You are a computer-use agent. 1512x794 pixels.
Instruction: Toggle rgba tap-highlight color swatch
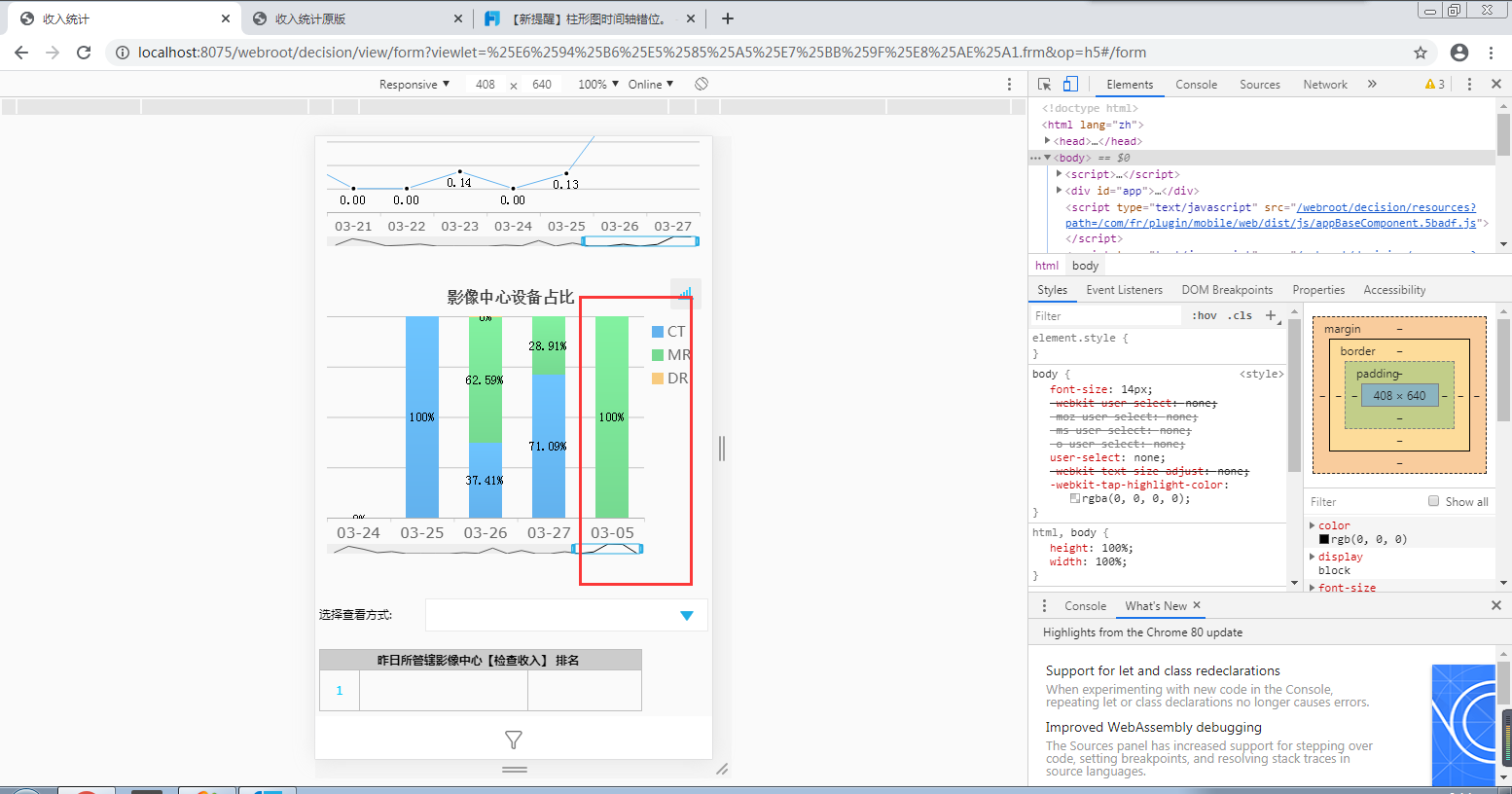[x=1075, y=498]
